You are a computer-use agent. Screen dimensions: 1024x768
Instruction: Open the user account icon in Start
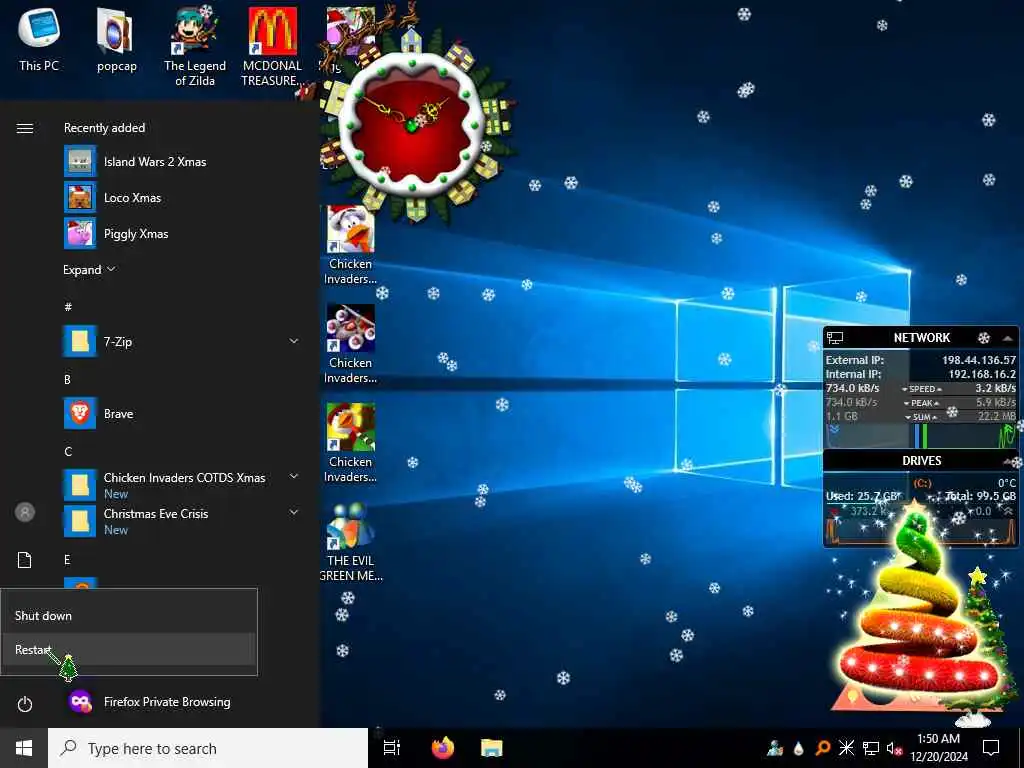[25, 512]
